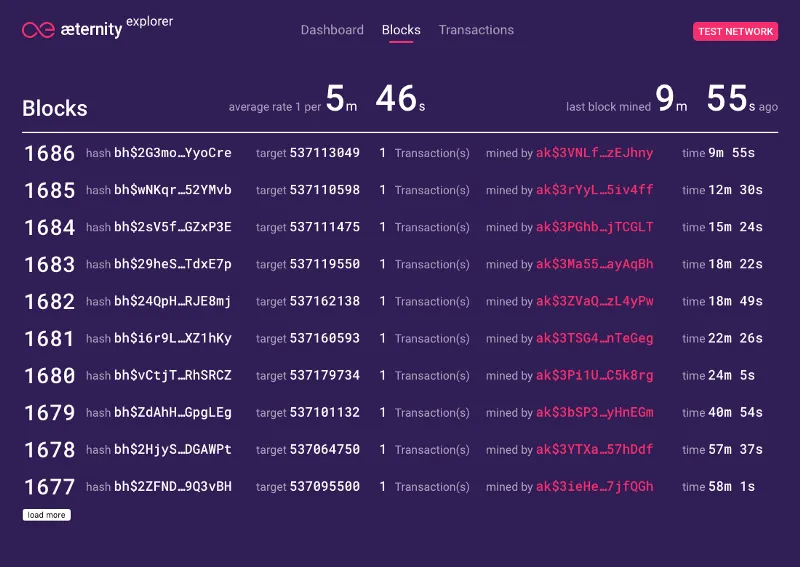This screenshot has width=800, height=567.
Task: Open miner address ak$3Ma55…ayAqBh
Action: click(594, 264)
